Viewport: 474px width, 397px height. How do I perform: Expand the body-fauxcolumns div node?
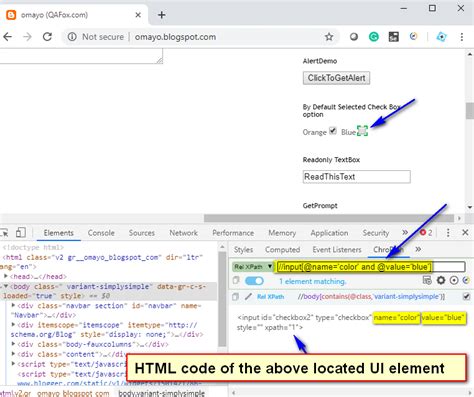tap(13, 344)
